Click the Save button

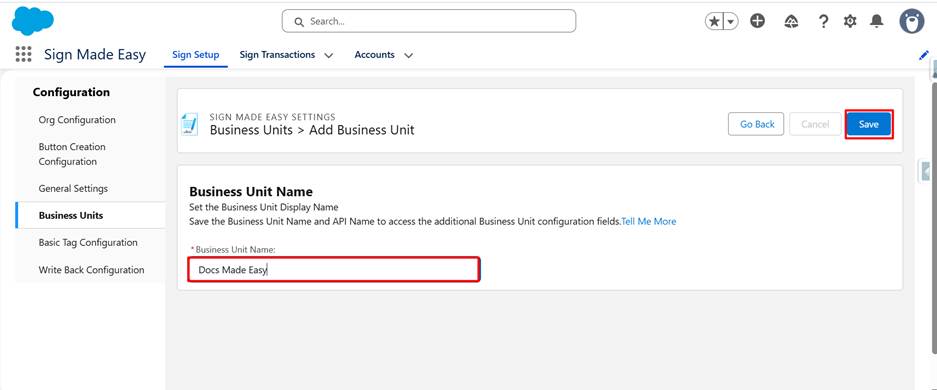869,124
